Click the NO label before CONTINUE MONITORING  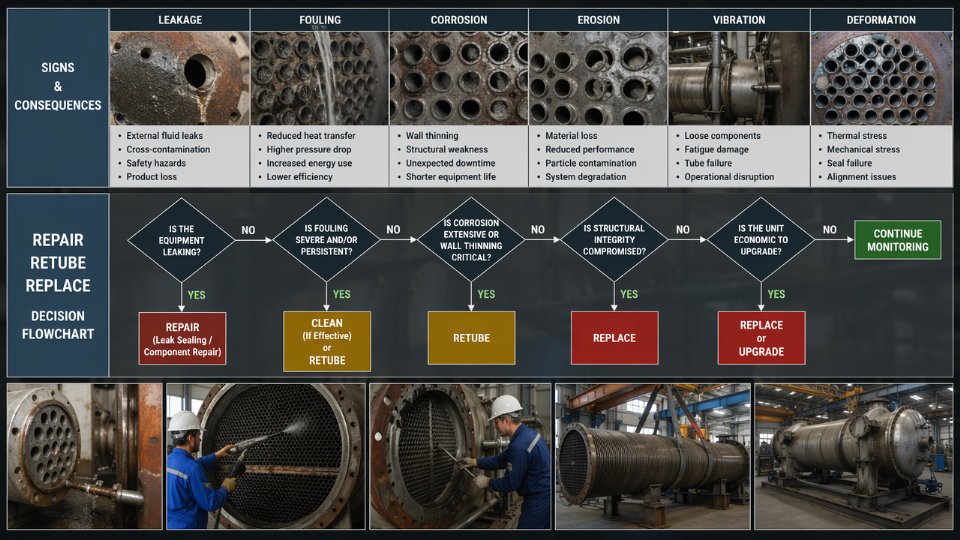(x=830, y=230)
